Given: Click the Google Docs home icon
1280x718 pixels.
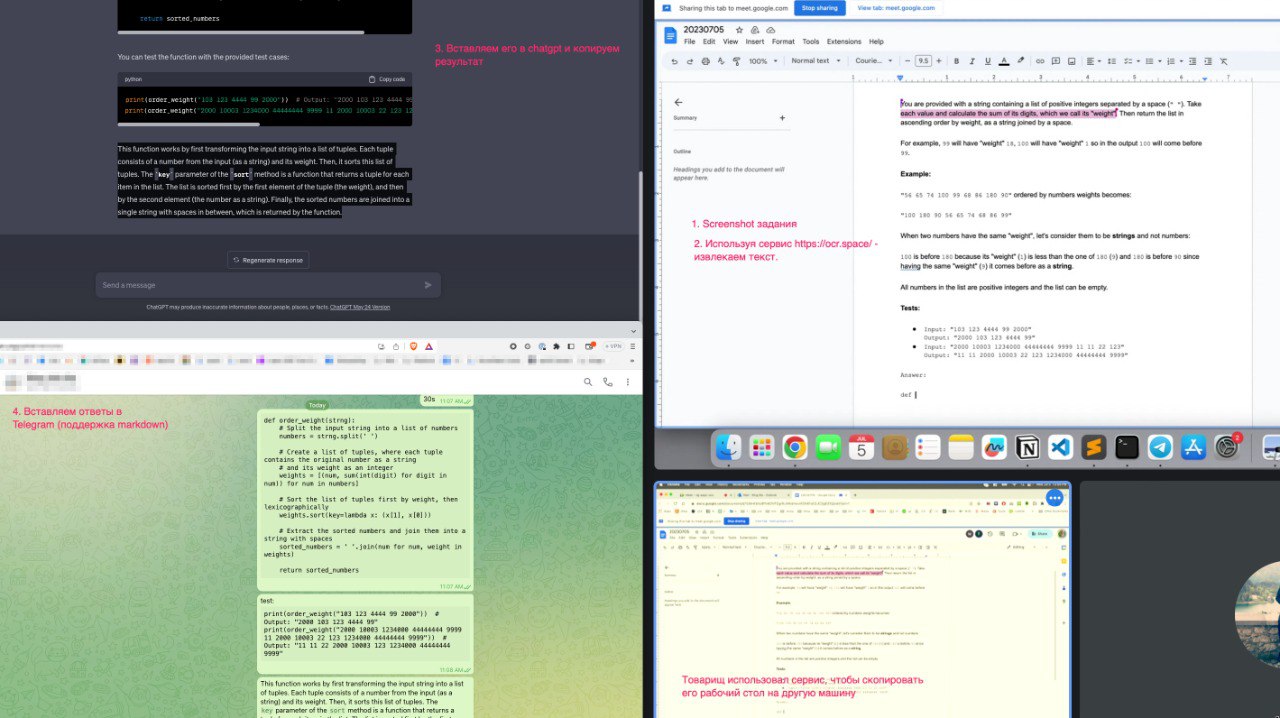Looking at the screenshot, I should [x=670, y=35].
